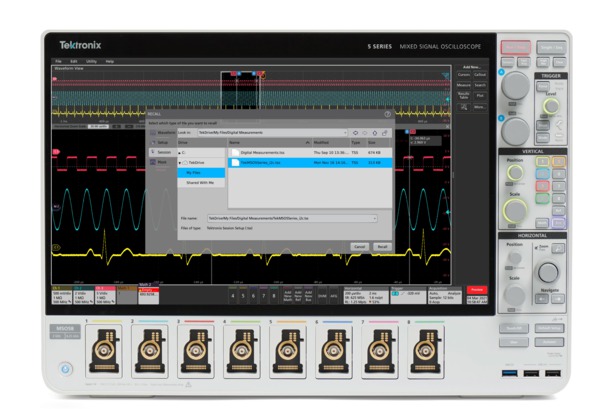
Task: Expand the Look in path dropdown
Action: coord(343,132)
